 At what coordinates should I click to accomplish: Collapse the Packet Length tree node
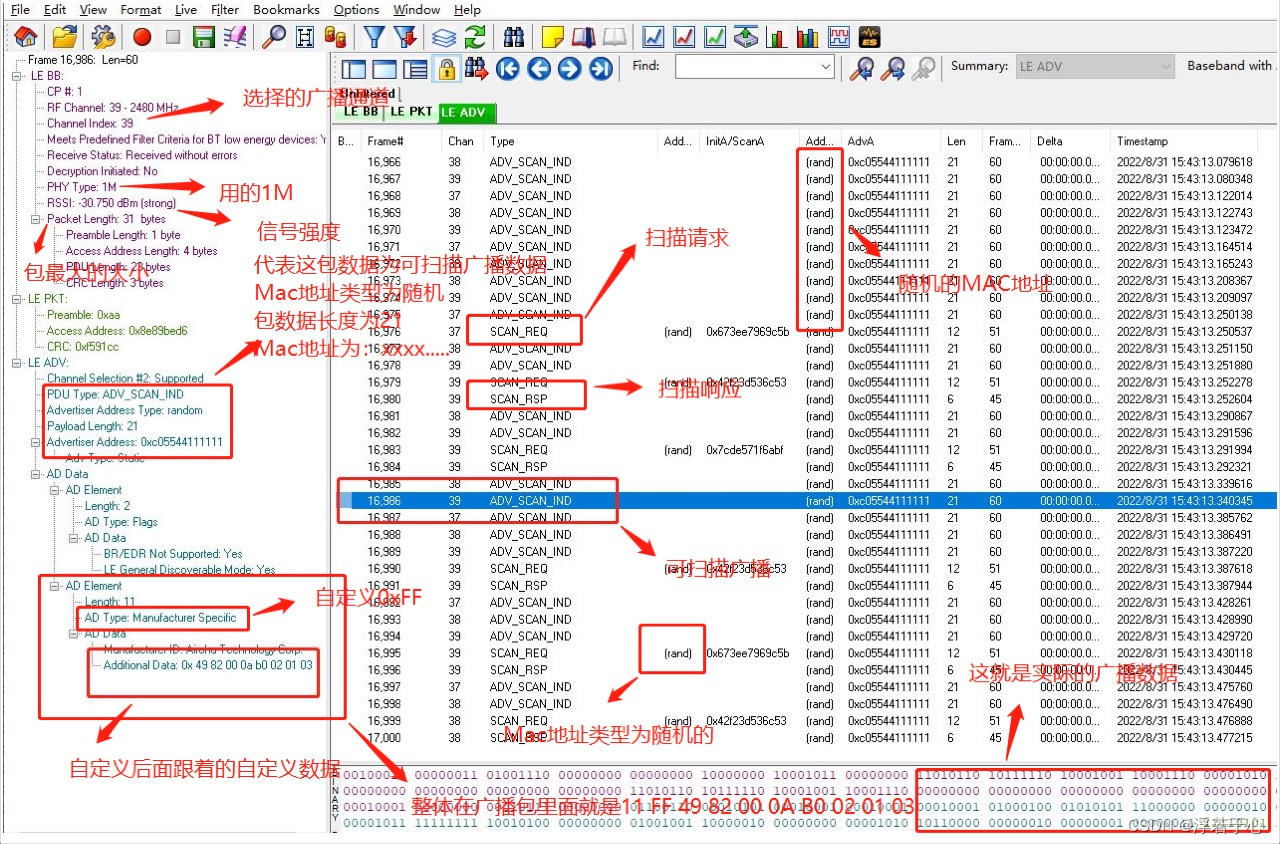point(37,219)
